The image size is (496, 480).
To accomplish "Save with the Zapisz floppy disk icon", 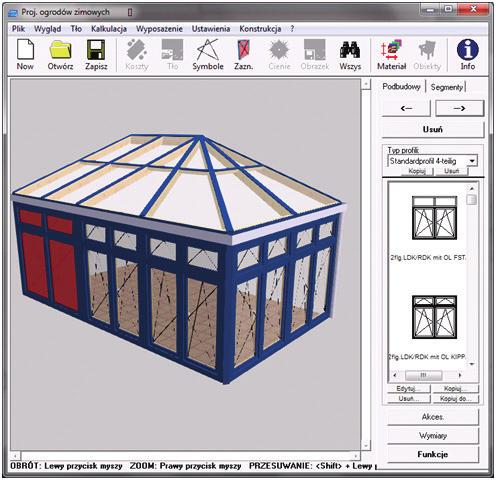I will pos(96,54).
